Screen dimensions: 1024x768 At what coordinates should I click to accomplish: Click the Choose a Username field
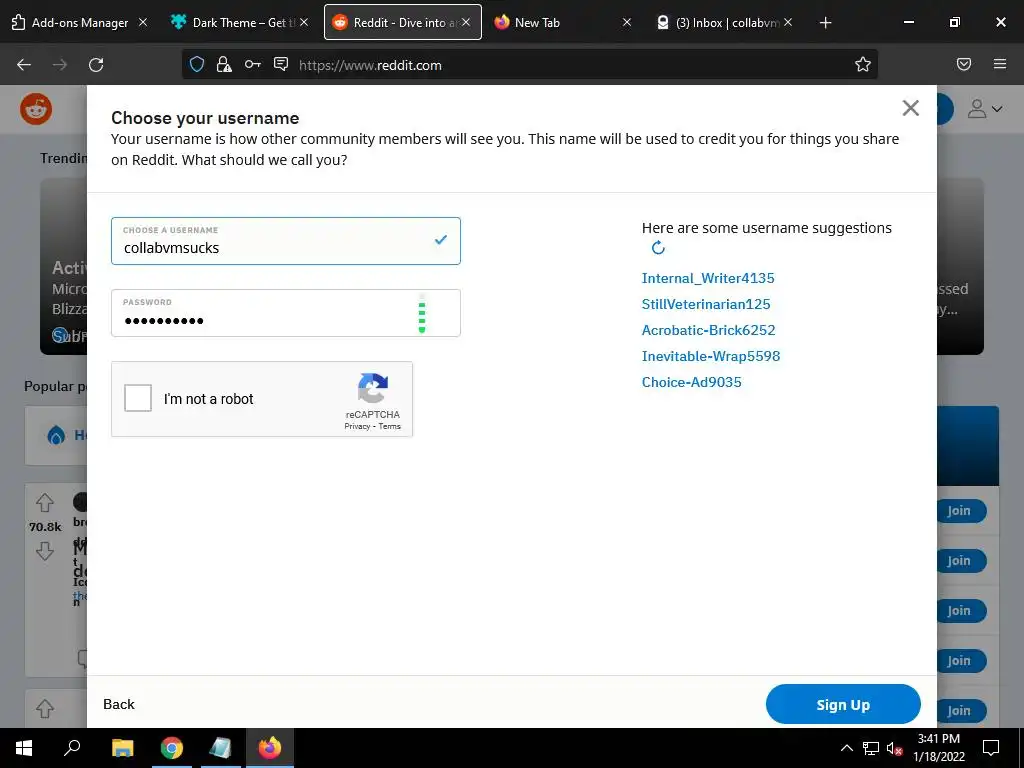point(285,241)
